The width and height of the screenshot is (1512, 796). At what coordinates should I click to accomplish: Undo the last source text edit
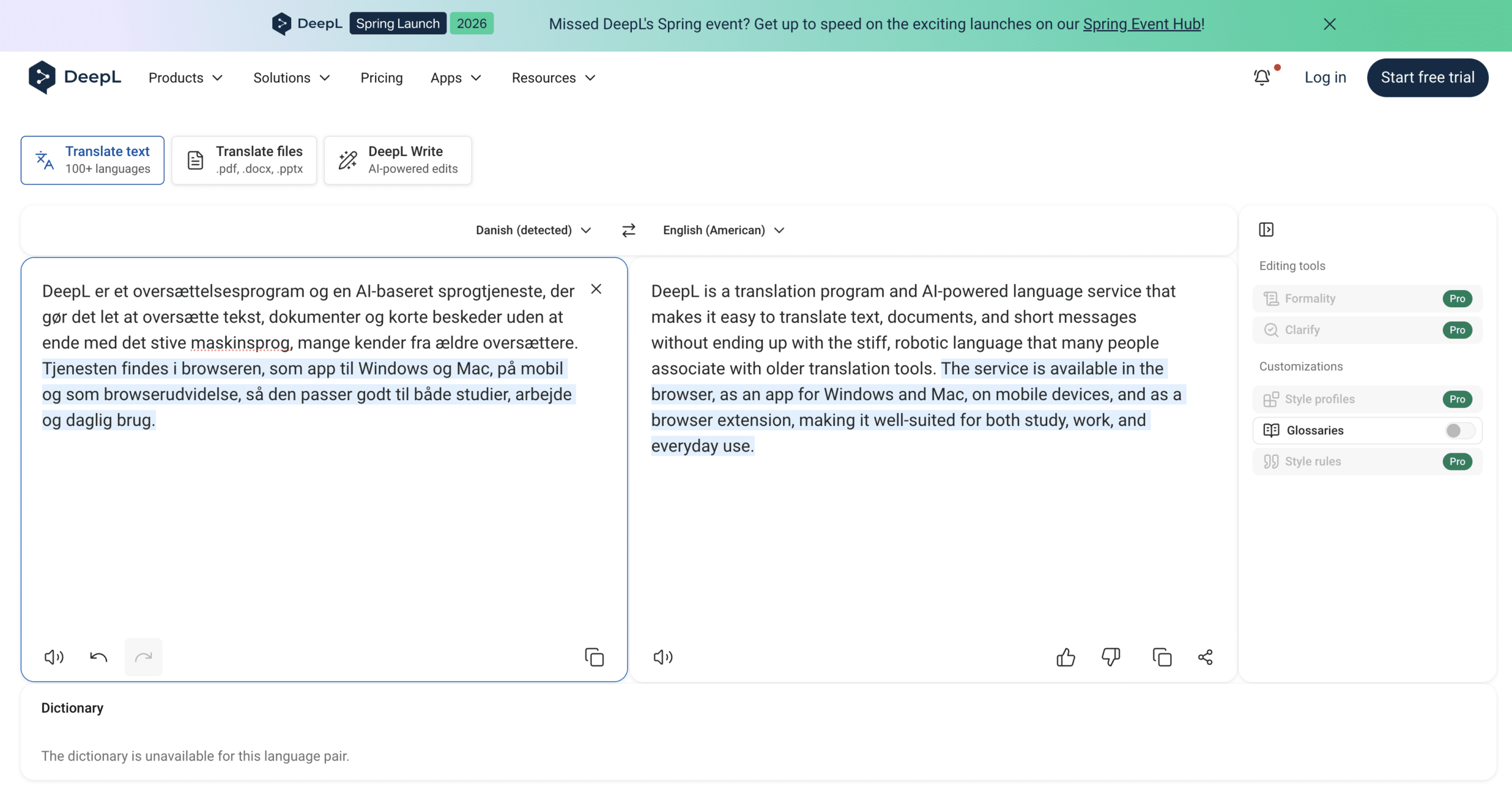(99, 657)
